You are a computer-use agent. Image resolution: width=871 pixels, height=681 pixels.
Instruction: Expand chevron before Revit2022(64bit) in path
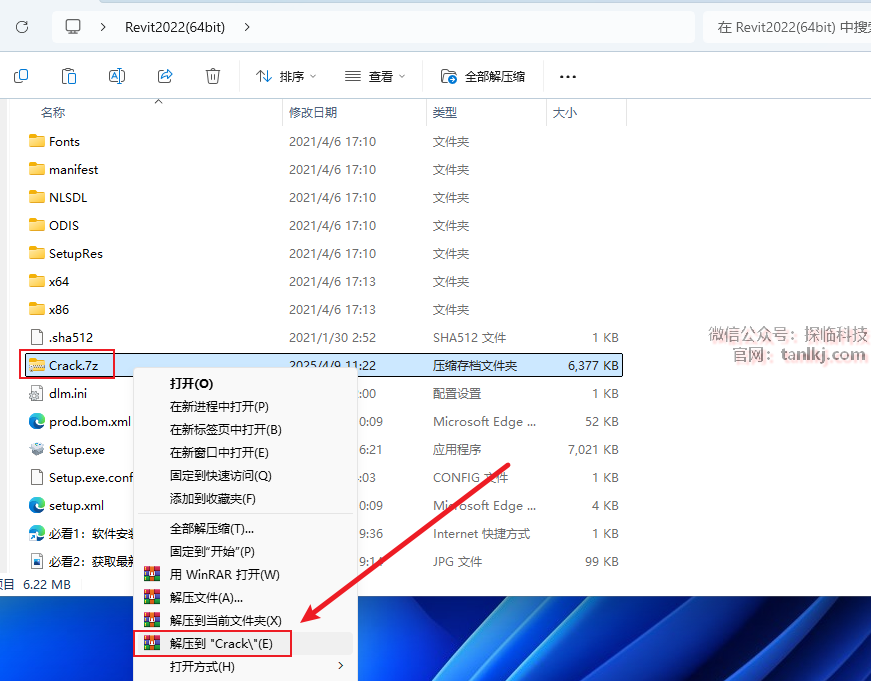[103, 27]
